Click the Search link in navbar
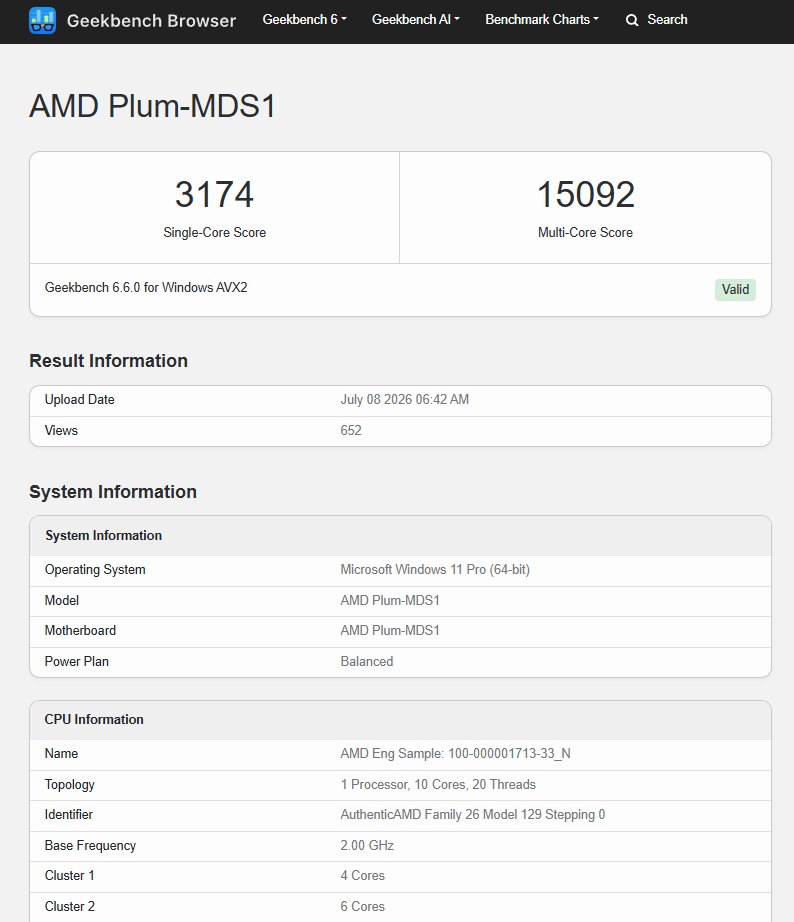The image size is (794, 922). 667,19
